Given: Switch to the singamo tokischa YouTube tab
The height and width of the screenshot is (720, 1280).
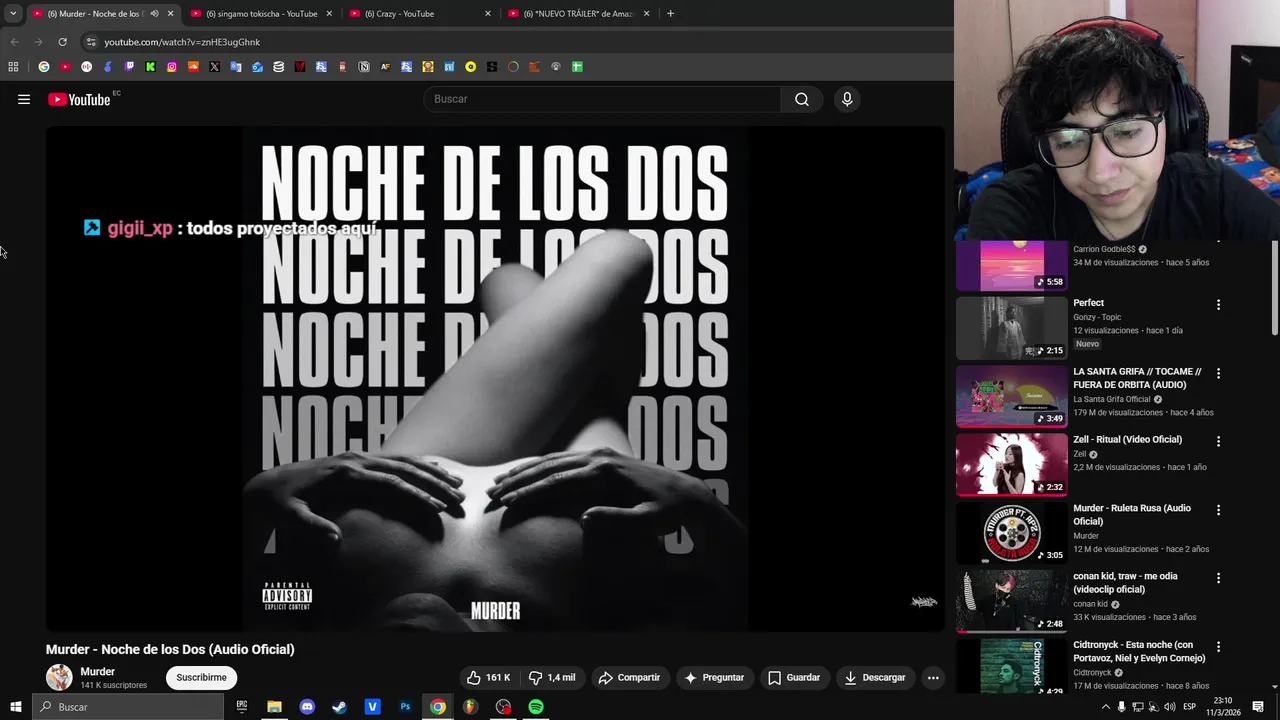Looking at the screenshot, I should click(x=261, y=14).
